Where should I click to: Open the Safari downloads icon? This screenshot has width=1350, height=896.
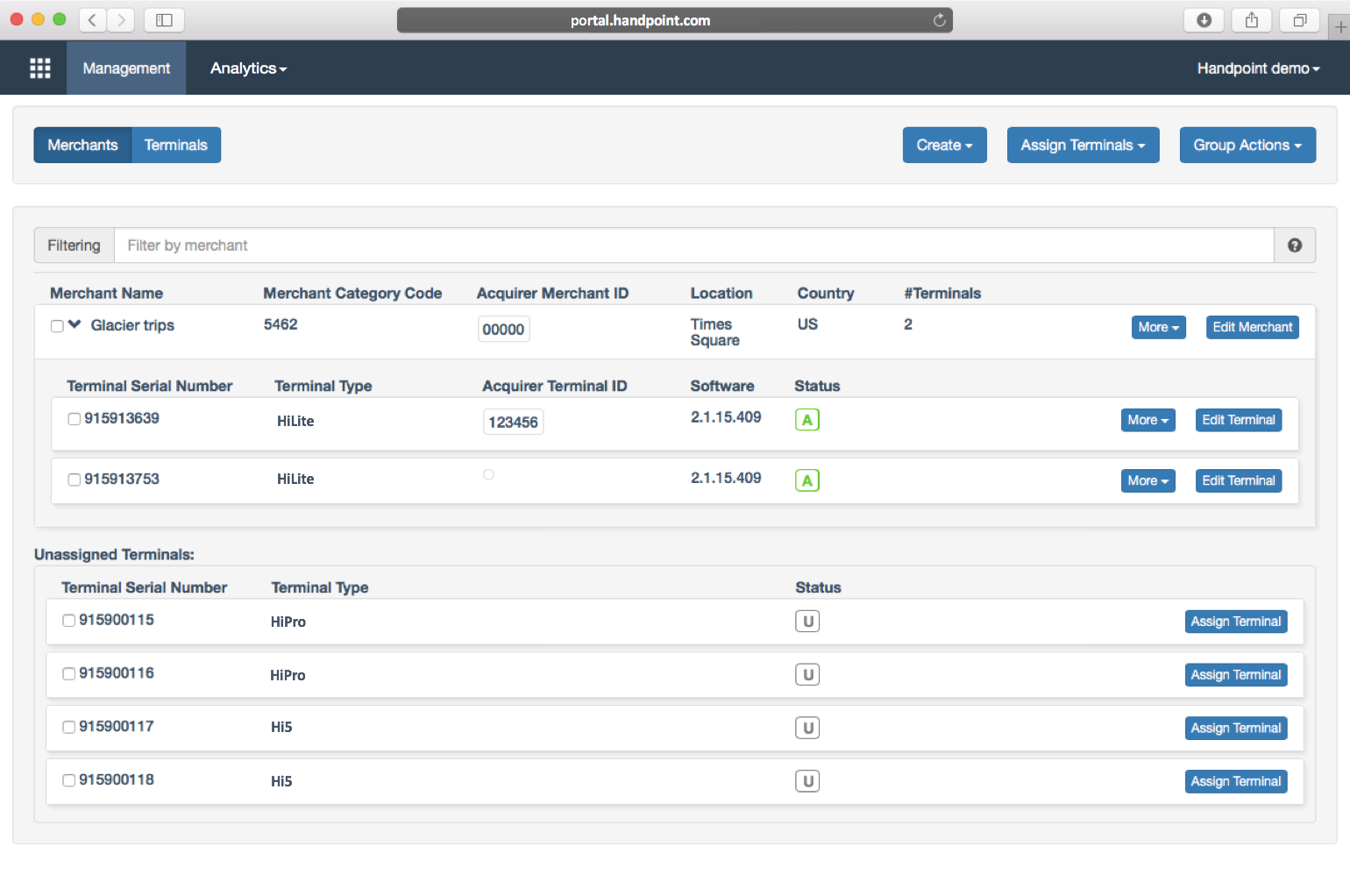[1204, 20]
